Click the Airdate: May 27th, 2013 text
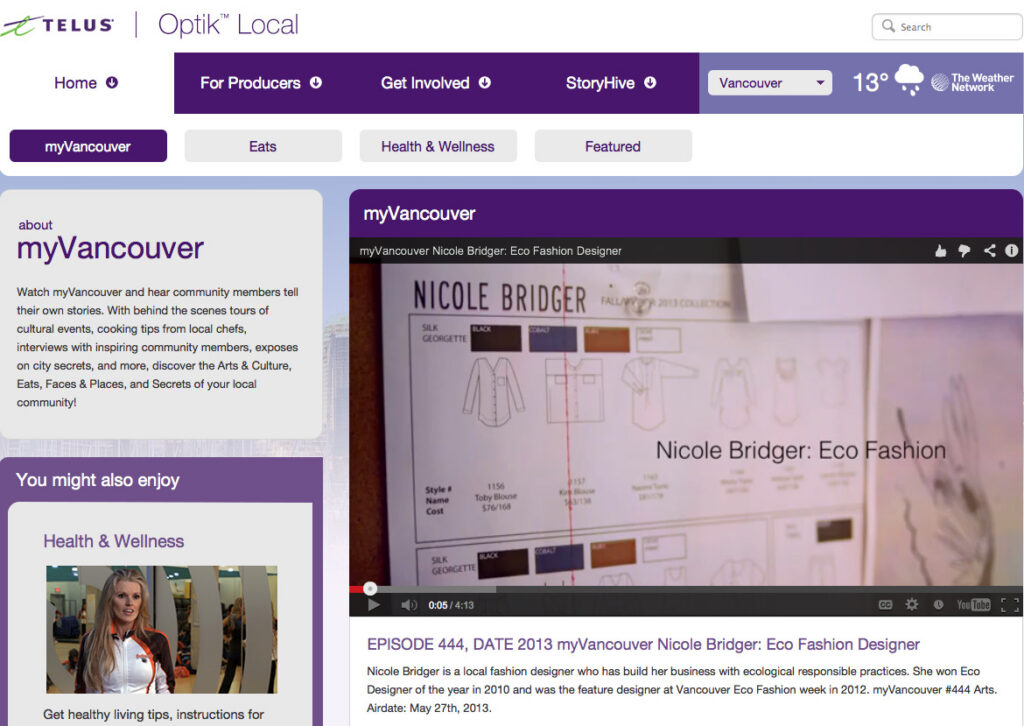This screenshot has height=726, width=1024. [x=429, y=708]
